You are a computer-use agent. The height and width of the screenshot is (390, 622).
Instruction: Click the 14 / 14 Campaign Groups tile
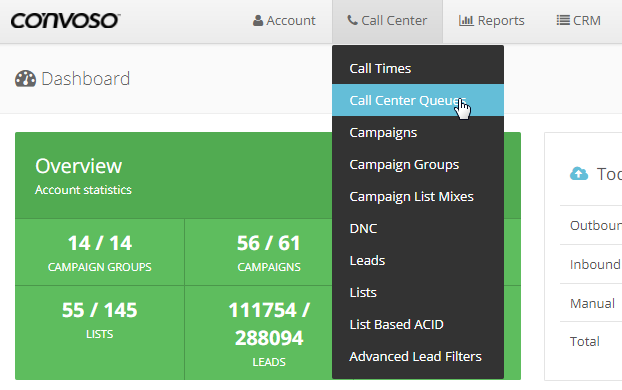(x=100, y=252)
